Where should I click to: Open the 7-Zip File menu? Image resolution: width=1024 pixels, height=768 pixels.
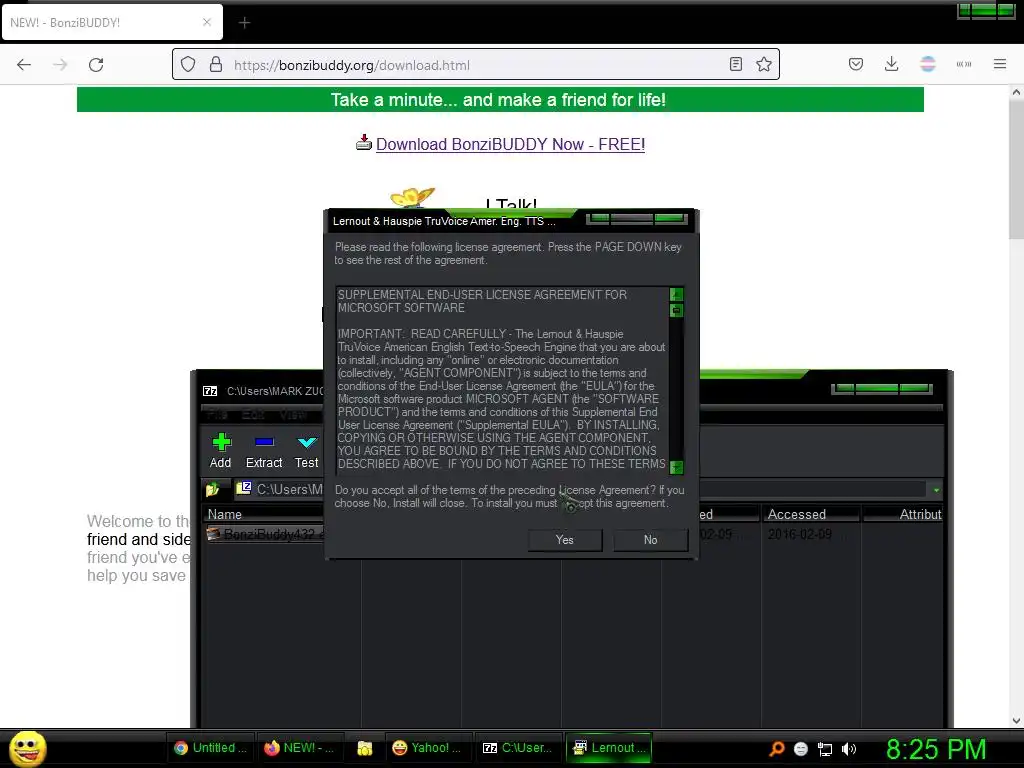tap(217, 414)
